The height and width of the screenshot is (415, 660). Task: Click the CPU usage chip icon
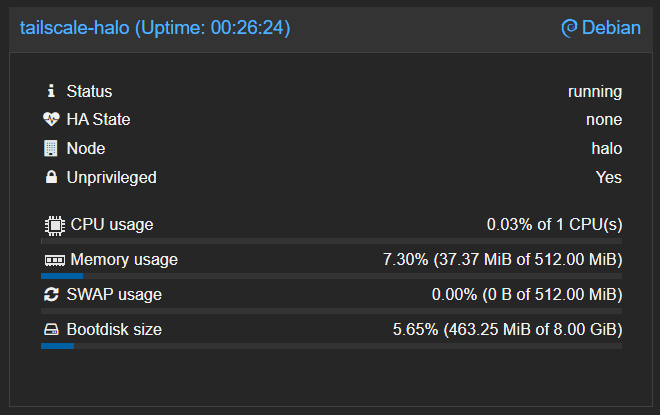point(53,224)
